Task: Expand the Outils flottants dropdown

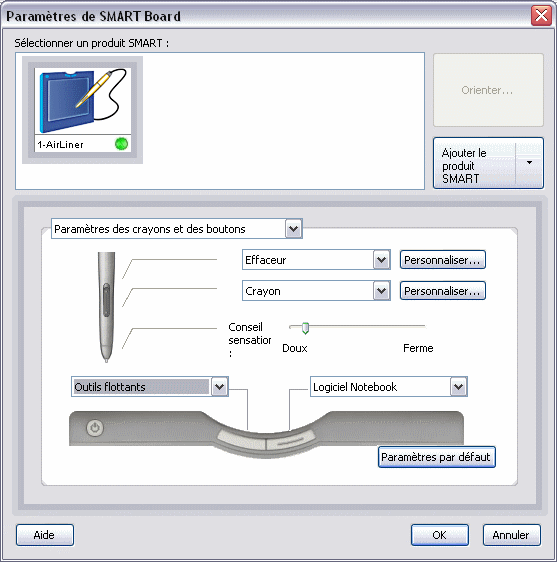Action: tap(219, 387)
